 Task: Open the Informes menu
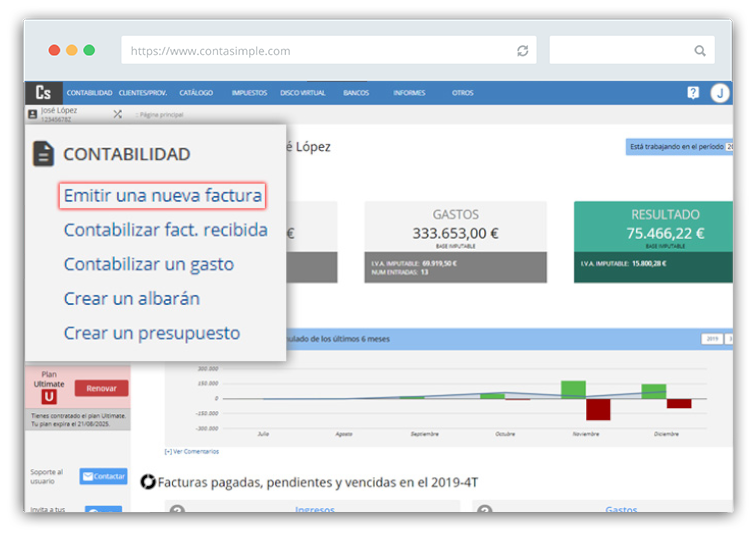409,93
